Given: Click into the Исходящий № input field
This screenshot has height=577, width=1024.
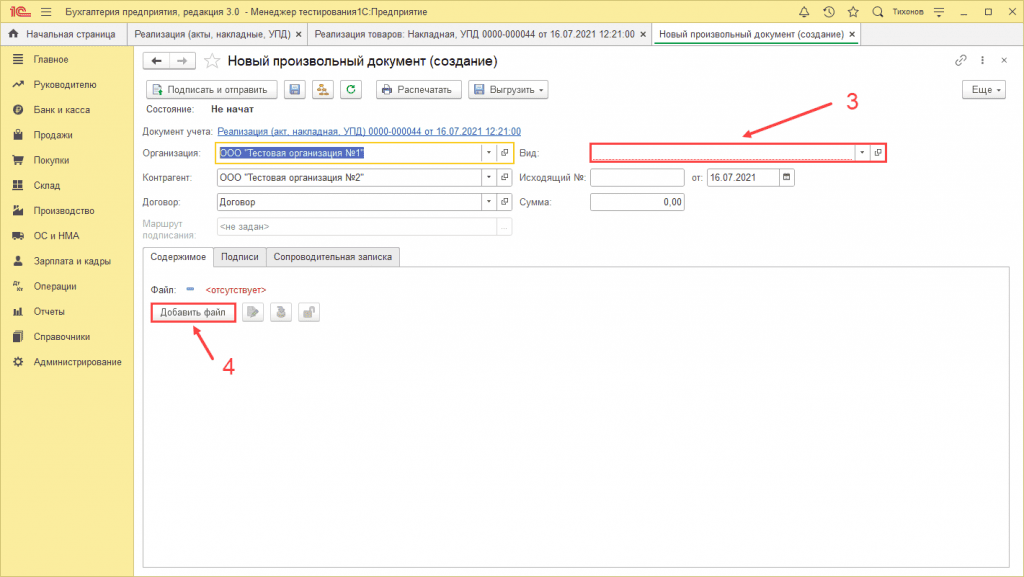Looking at the screenshot, I should coord(636,177).
